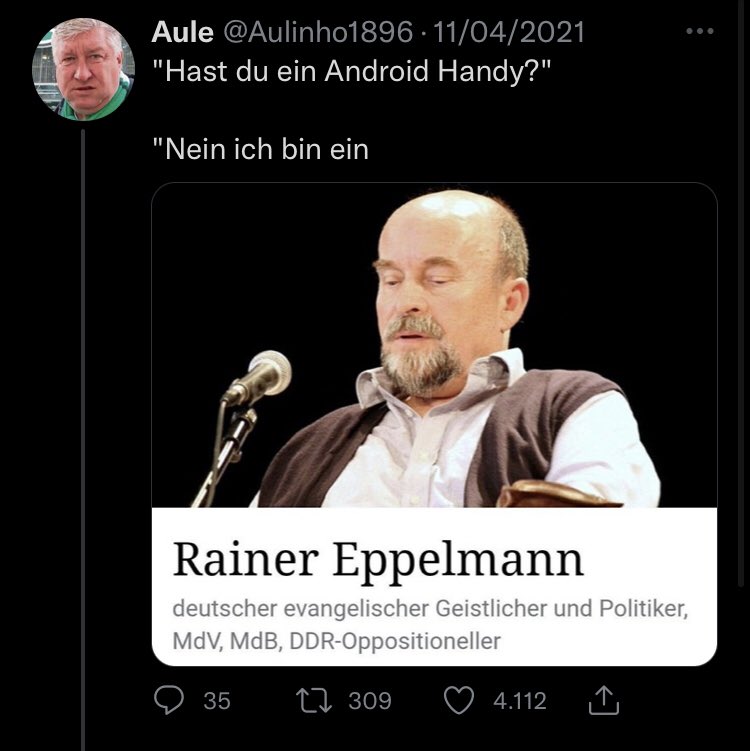Open the @Aulinho1896 handle link

point(318,32)
